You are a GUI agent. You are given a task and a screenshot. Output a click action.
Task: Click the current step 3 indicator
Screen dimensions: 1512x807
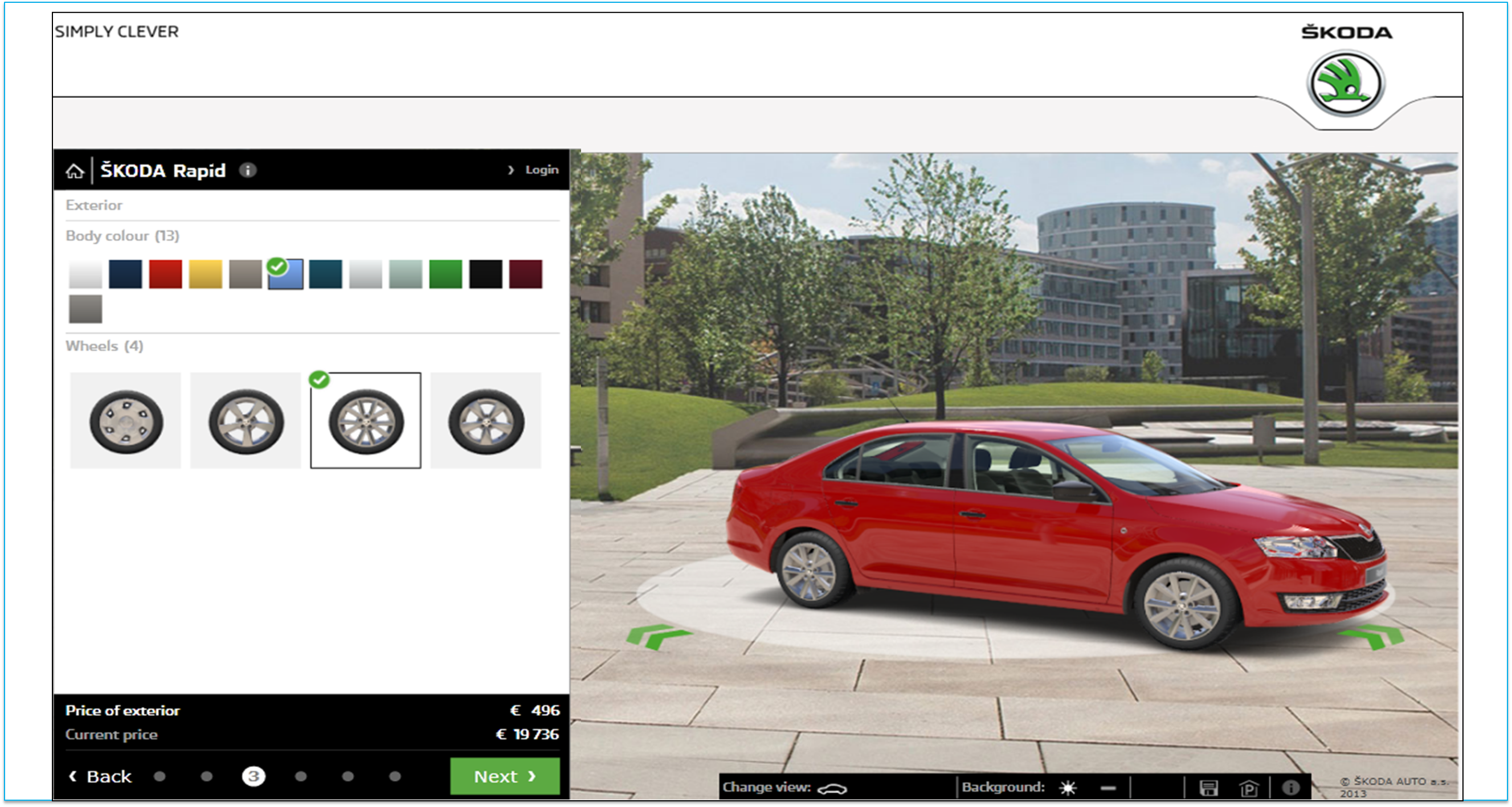tap(254, 776)
